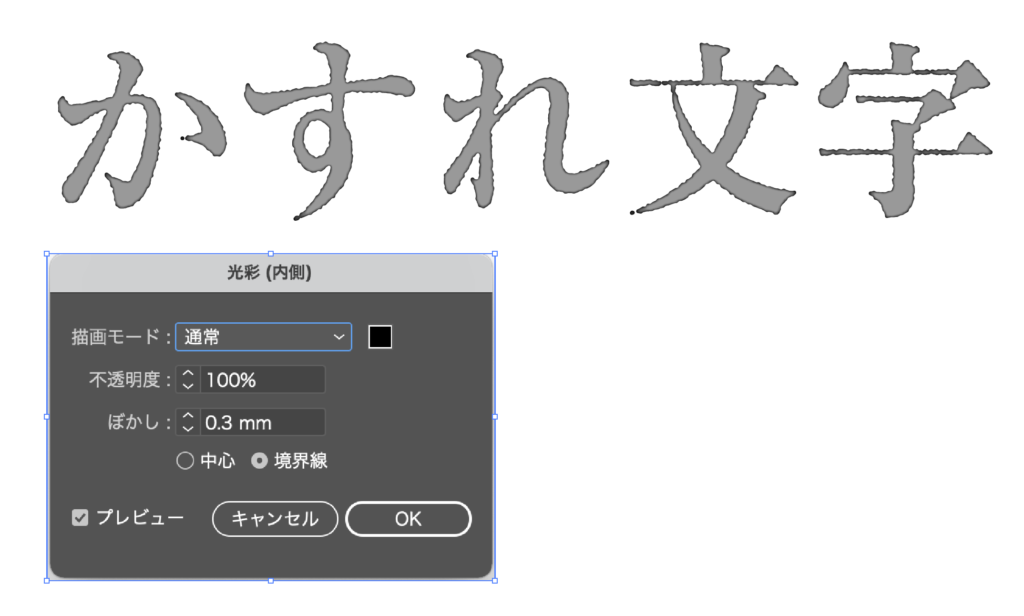This screenshot has width=1024, height=616.
Task: Click the bottom-right selection handle of the dialog image
Action: [x=495, y=580]
